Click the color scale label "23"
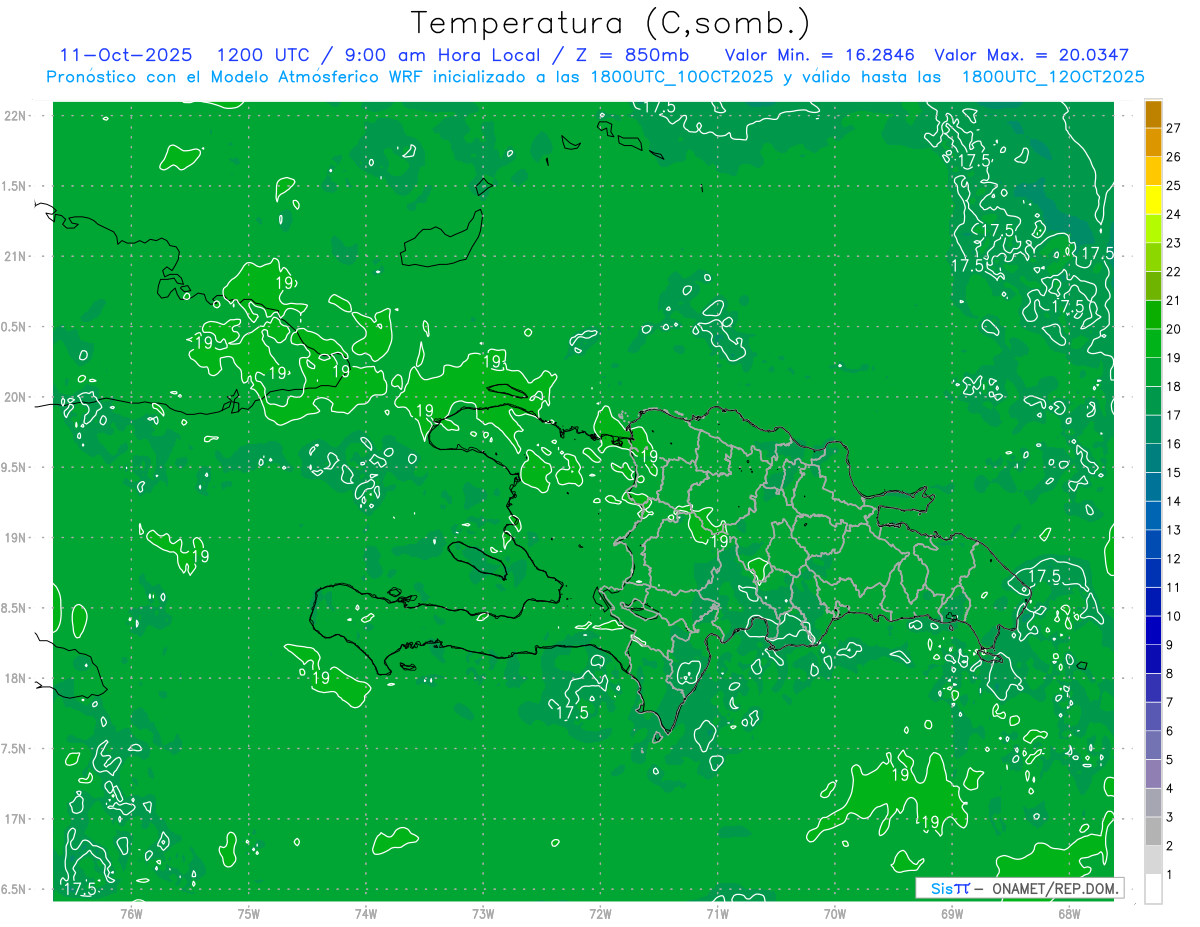This screenshot has height=927, width=1200. click(x=1174, y=243)
